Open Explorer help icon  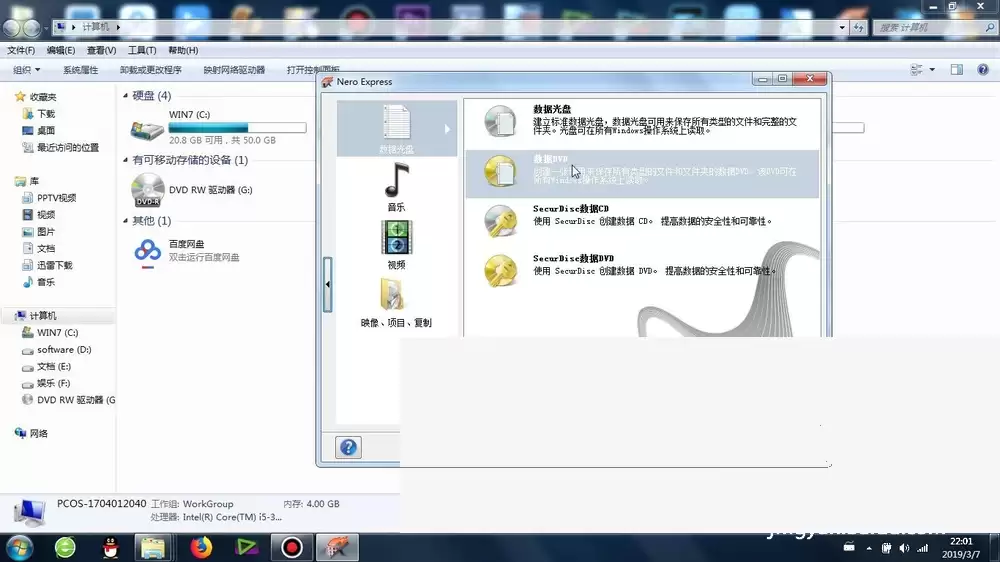click(x=983, y=70)
